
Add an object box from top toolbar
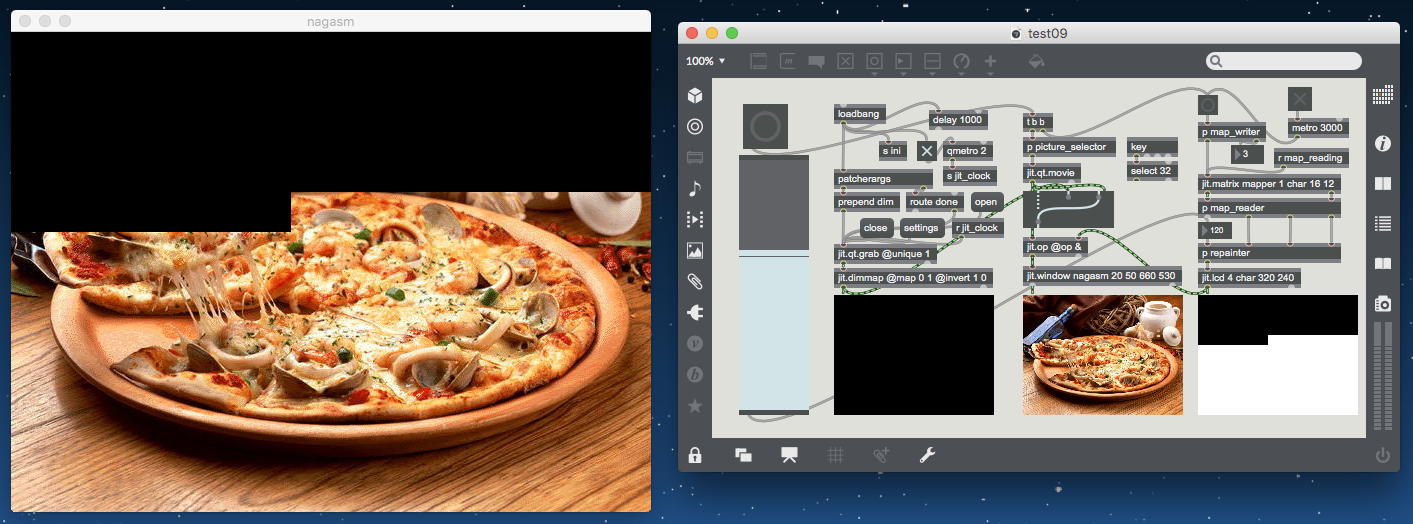pos(759,61)
